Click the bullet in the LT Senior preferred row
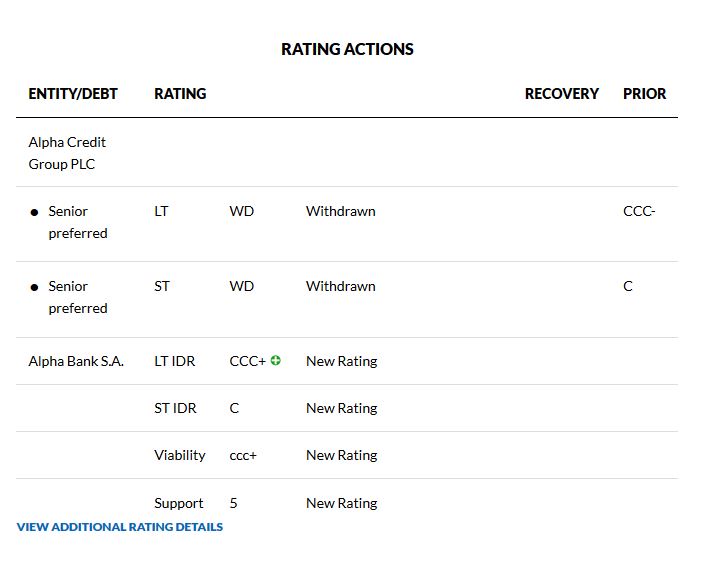 tap(35, 212)
